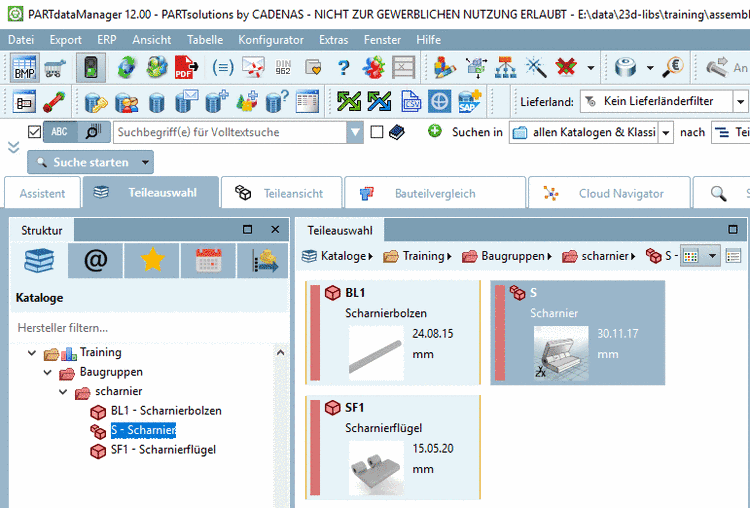Click the Volltextsuche search input field
Viewport: 750px width, 508px height.
point(231,133)
